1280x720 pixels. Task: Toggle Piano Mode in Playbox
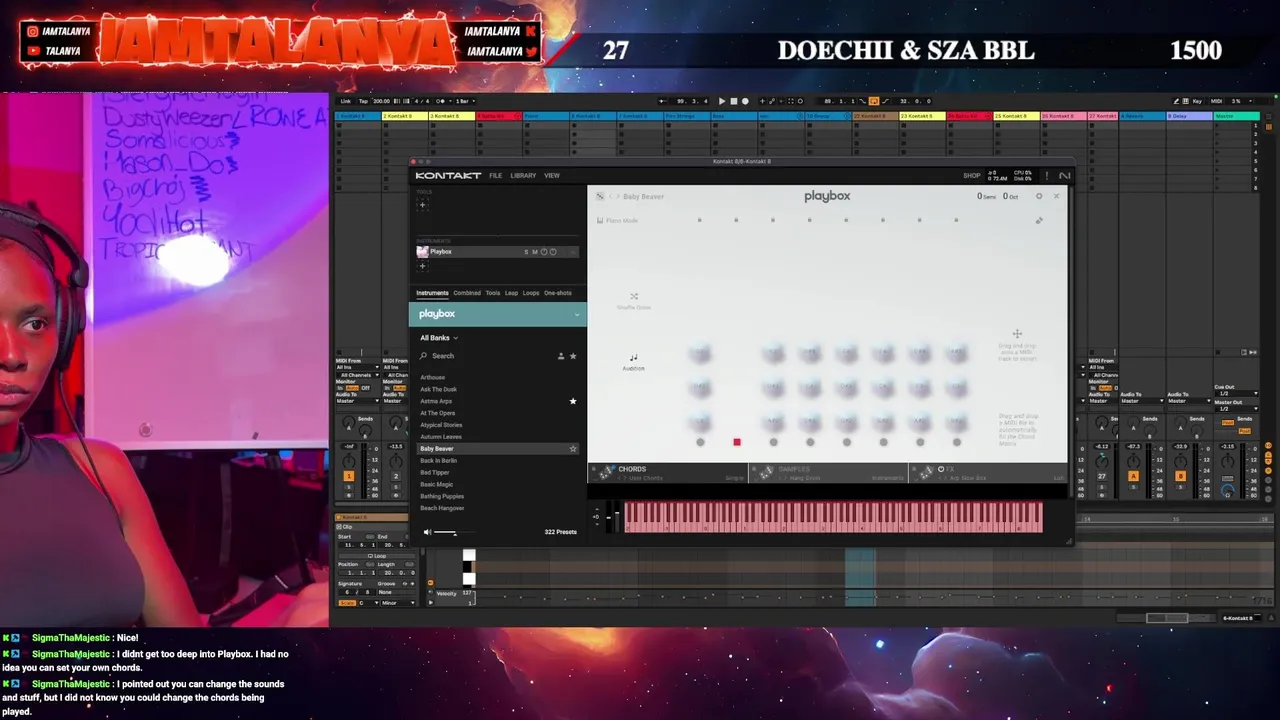point(617,220)
